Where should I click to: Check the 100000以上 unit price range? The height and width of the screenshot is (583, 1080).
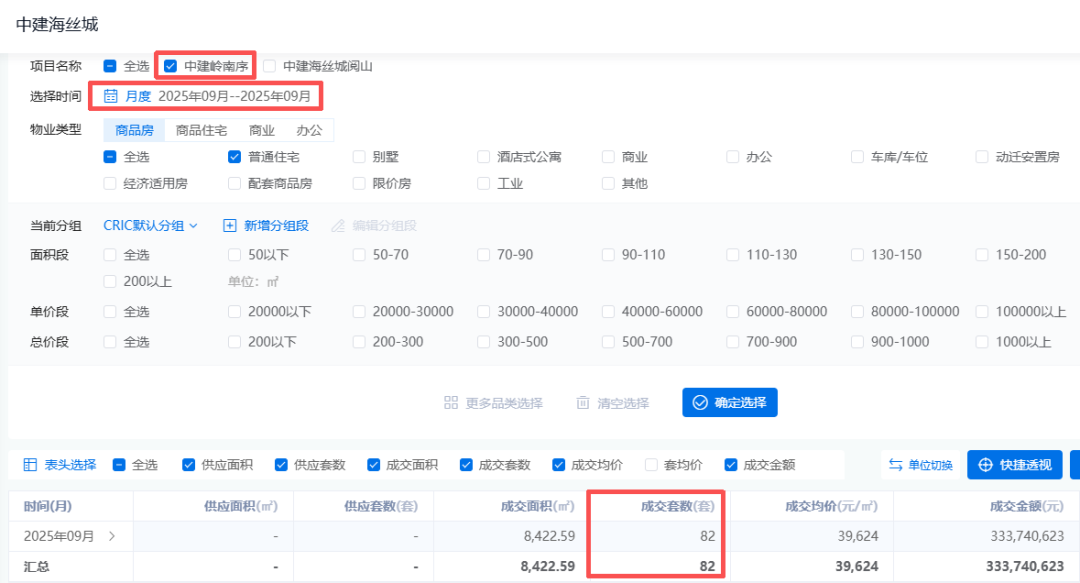click(x=982, y=311)
